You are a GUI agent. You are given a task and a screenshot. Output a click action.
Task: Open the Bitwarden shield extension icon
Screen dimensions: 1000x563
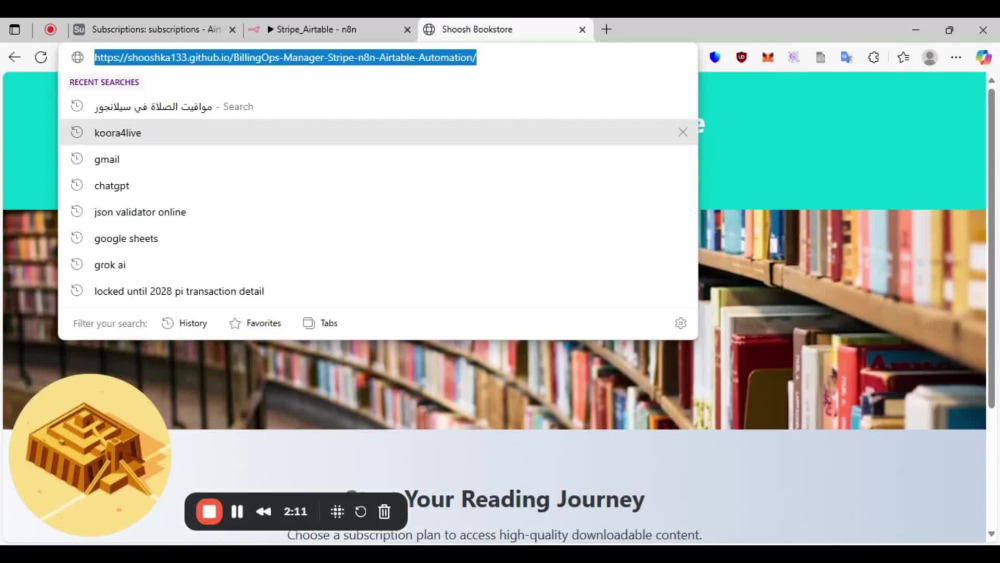coord(714,57)
